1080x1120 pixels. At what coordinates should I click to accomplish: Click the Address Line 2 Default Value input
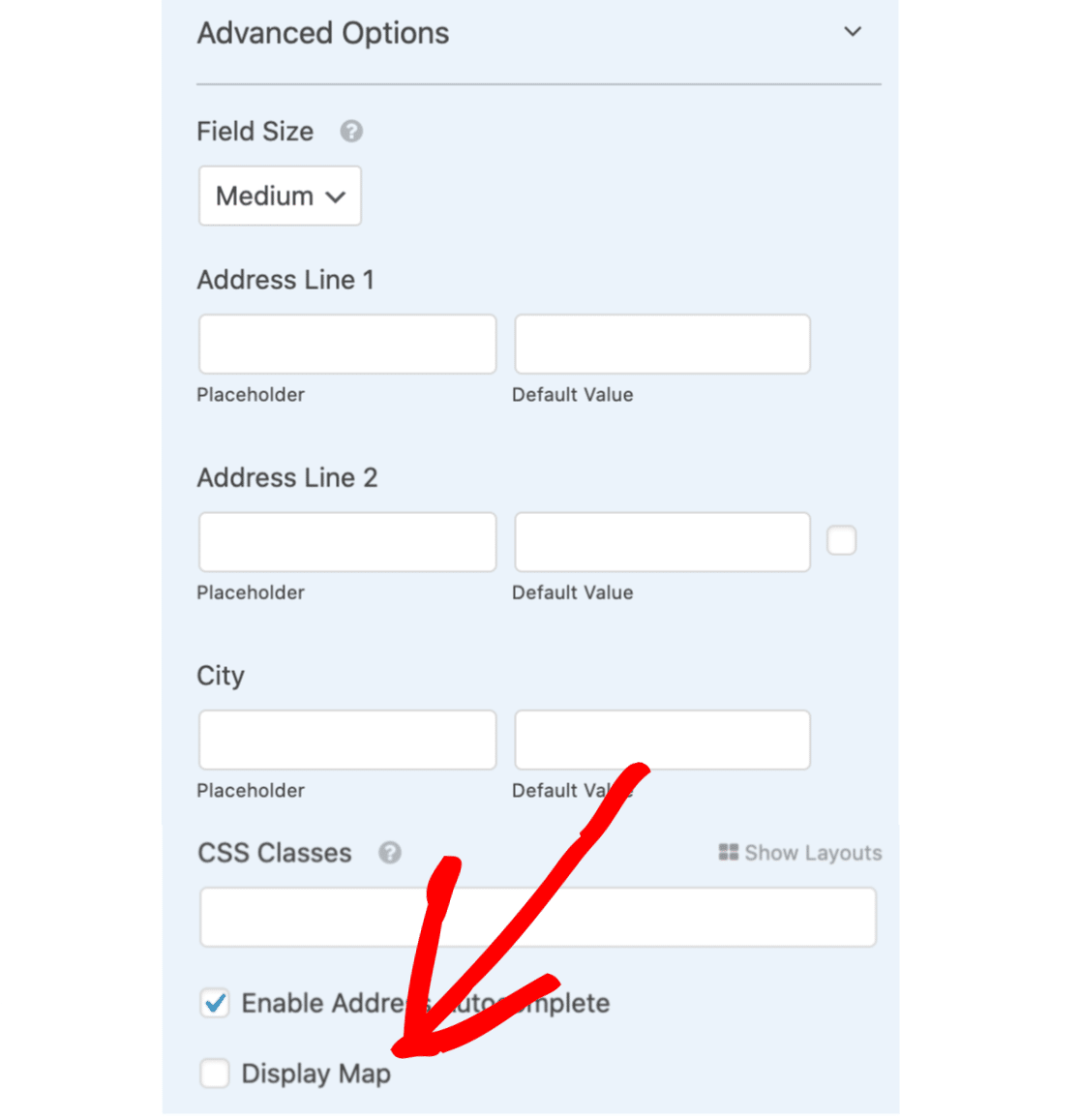[x=662, y=542]
